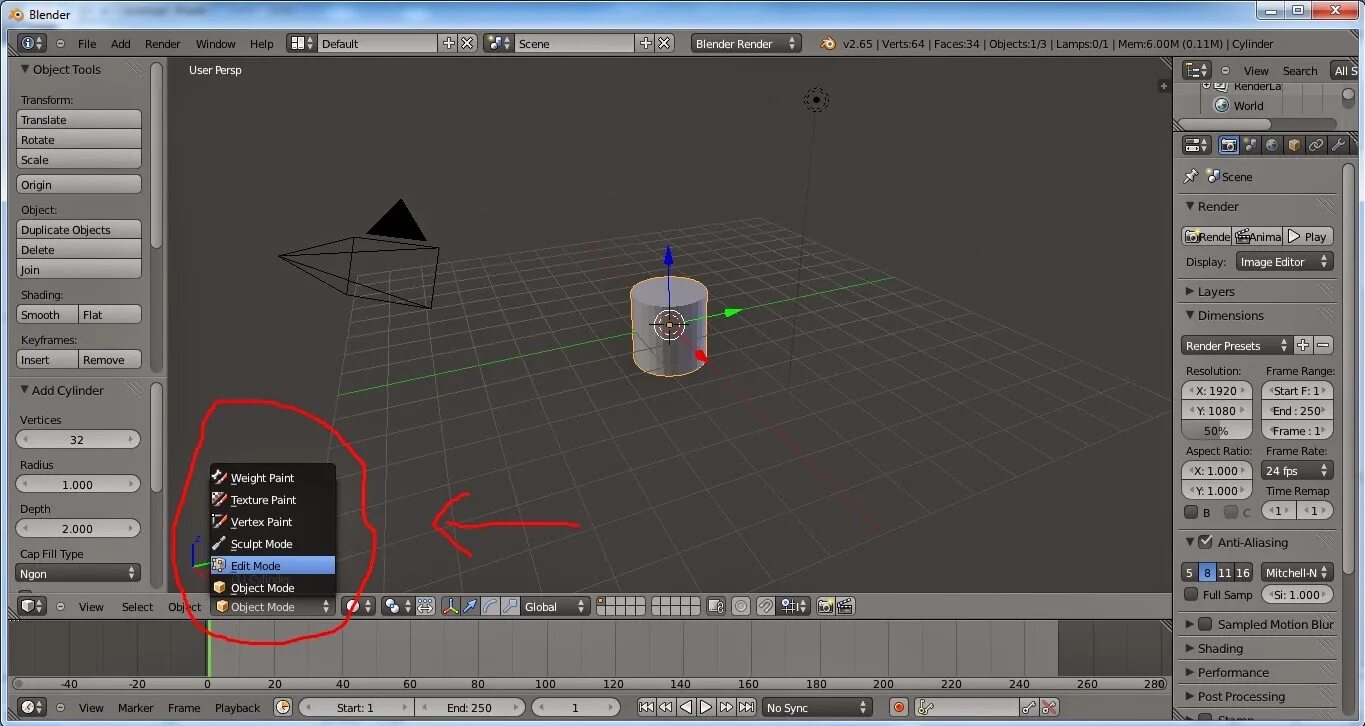Click the Animation render button
Screen dimensions: 1365x726
pyautogui.click(x=1257, y=236)
